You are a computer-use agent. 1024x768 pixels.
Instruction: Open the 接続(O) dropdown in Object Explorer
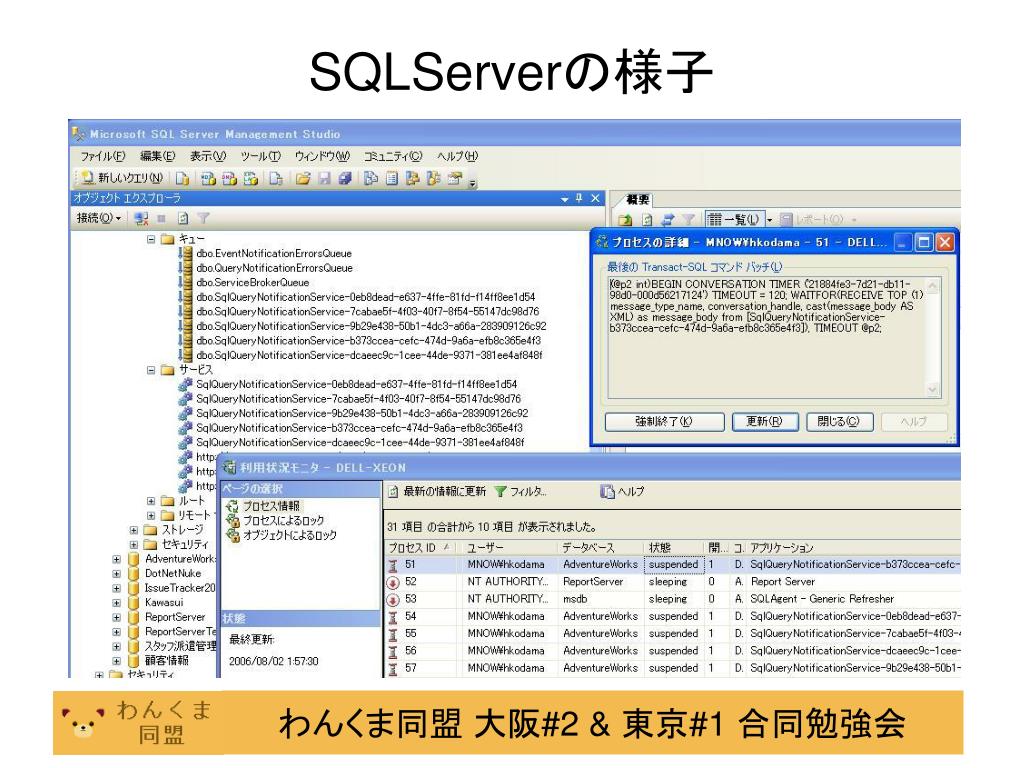coord(99,218)
